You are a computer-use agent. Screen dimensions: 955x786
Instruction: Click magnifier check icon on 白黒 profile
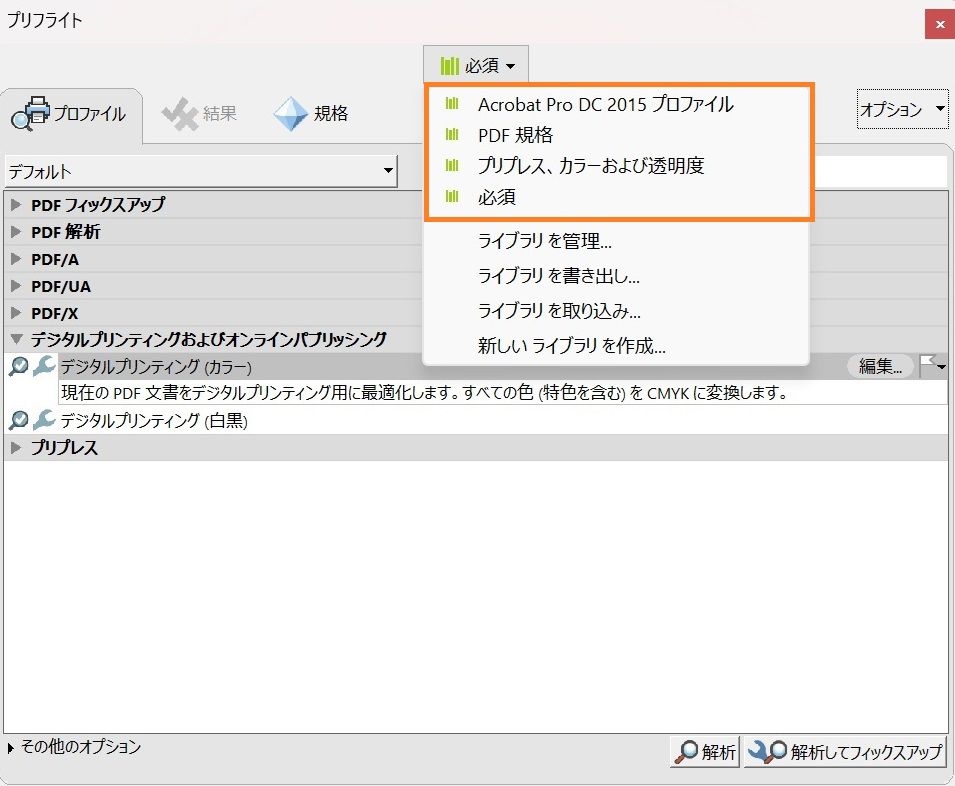click(x=19, y=420)
